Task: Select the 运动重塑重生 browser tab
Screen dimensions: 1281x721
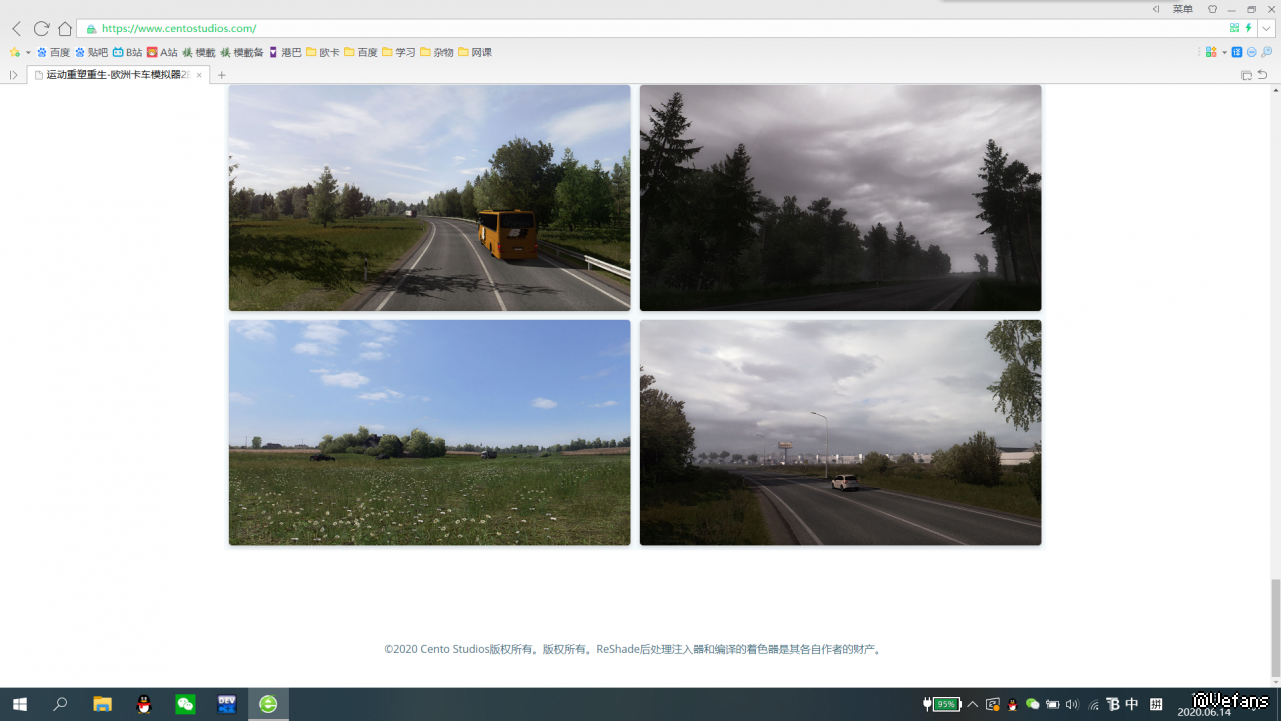Action: [x=118, y=75]
